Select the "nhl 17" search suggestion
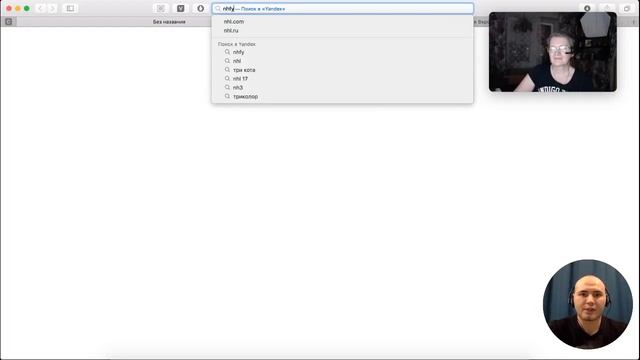This screenshot has width=640, height=360. (342, 78)
